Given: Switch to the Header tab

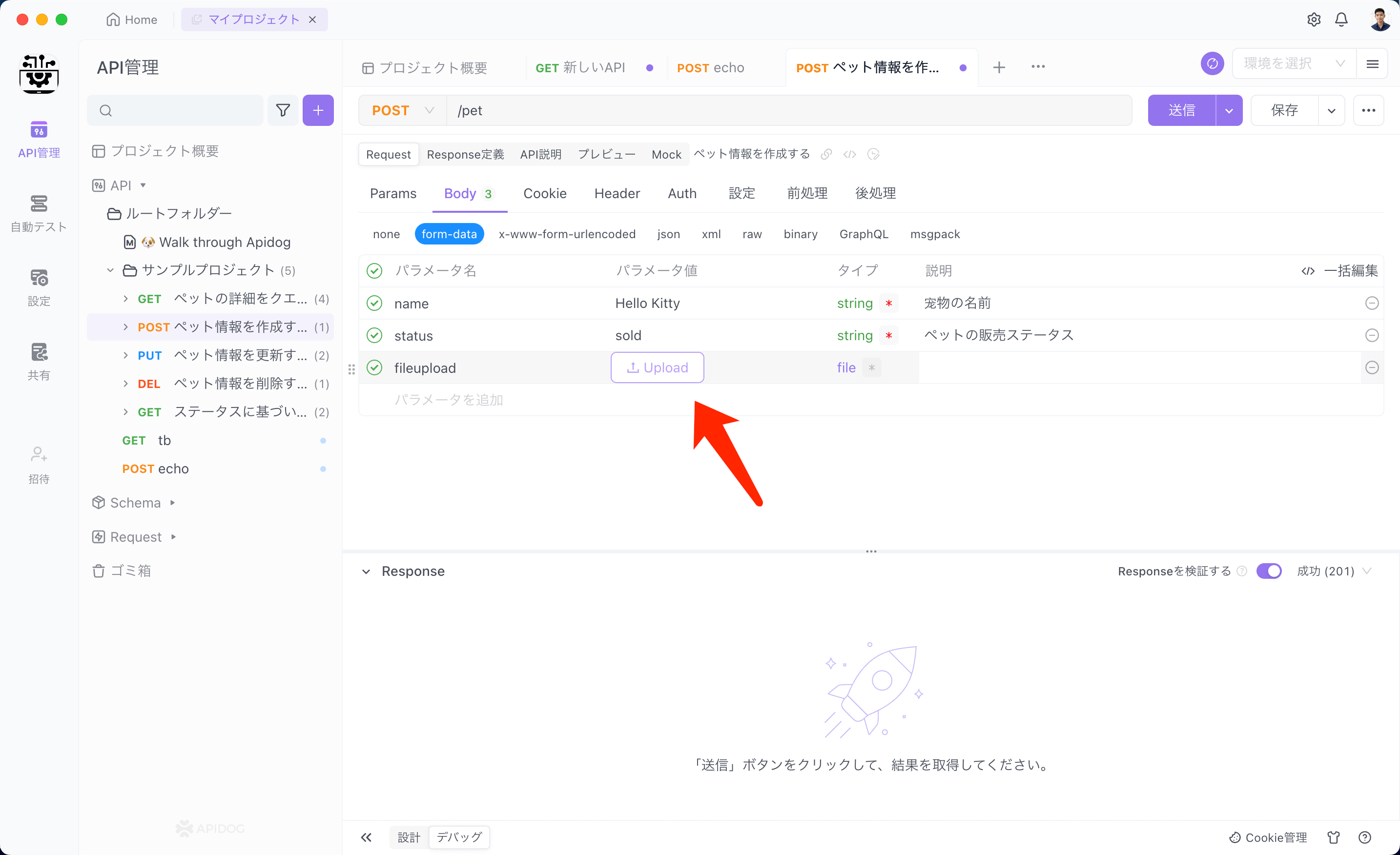Looking at the screenshot, I should [617, 193].
